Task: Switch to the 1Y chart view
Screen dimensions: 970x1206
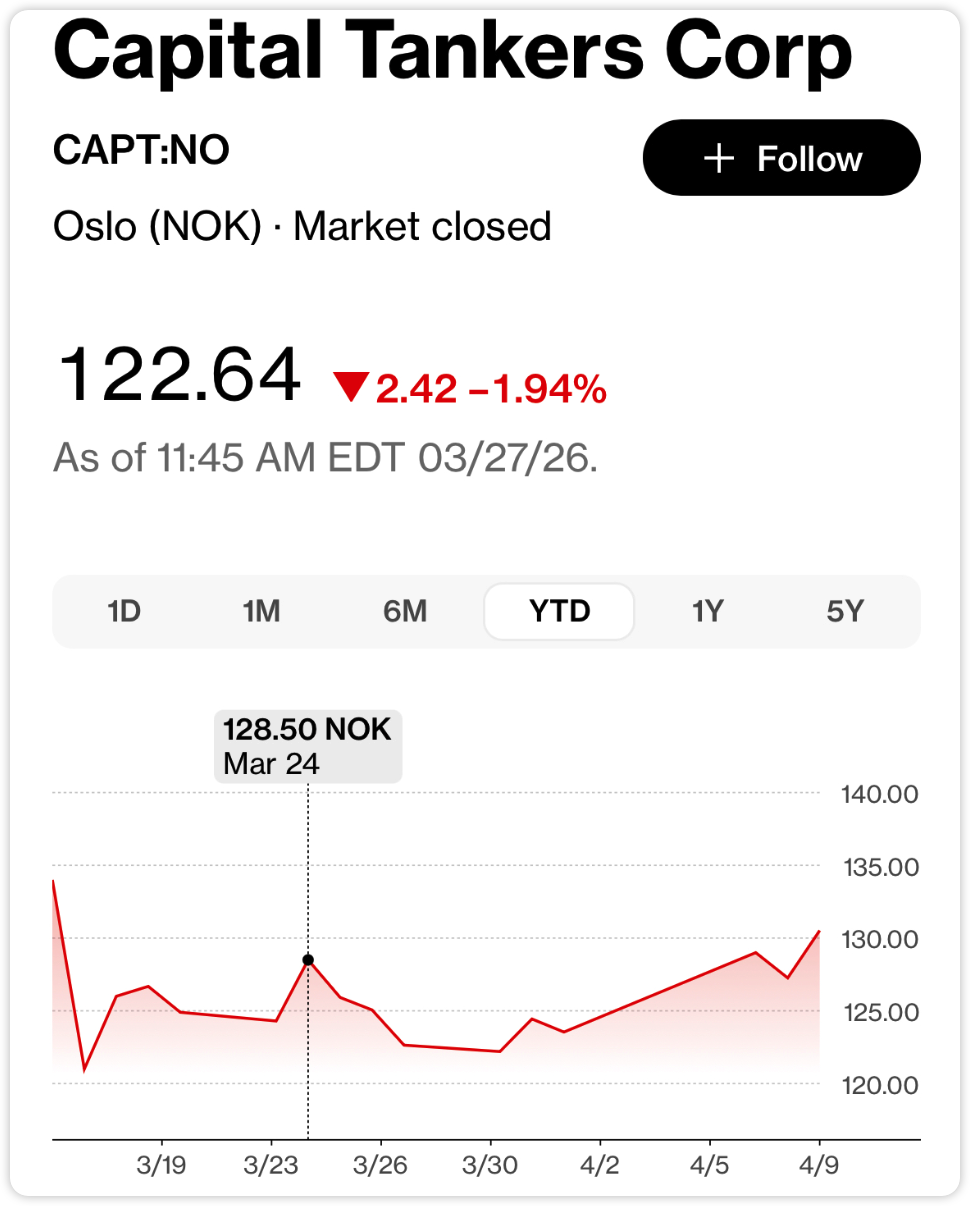Action: 707,611
